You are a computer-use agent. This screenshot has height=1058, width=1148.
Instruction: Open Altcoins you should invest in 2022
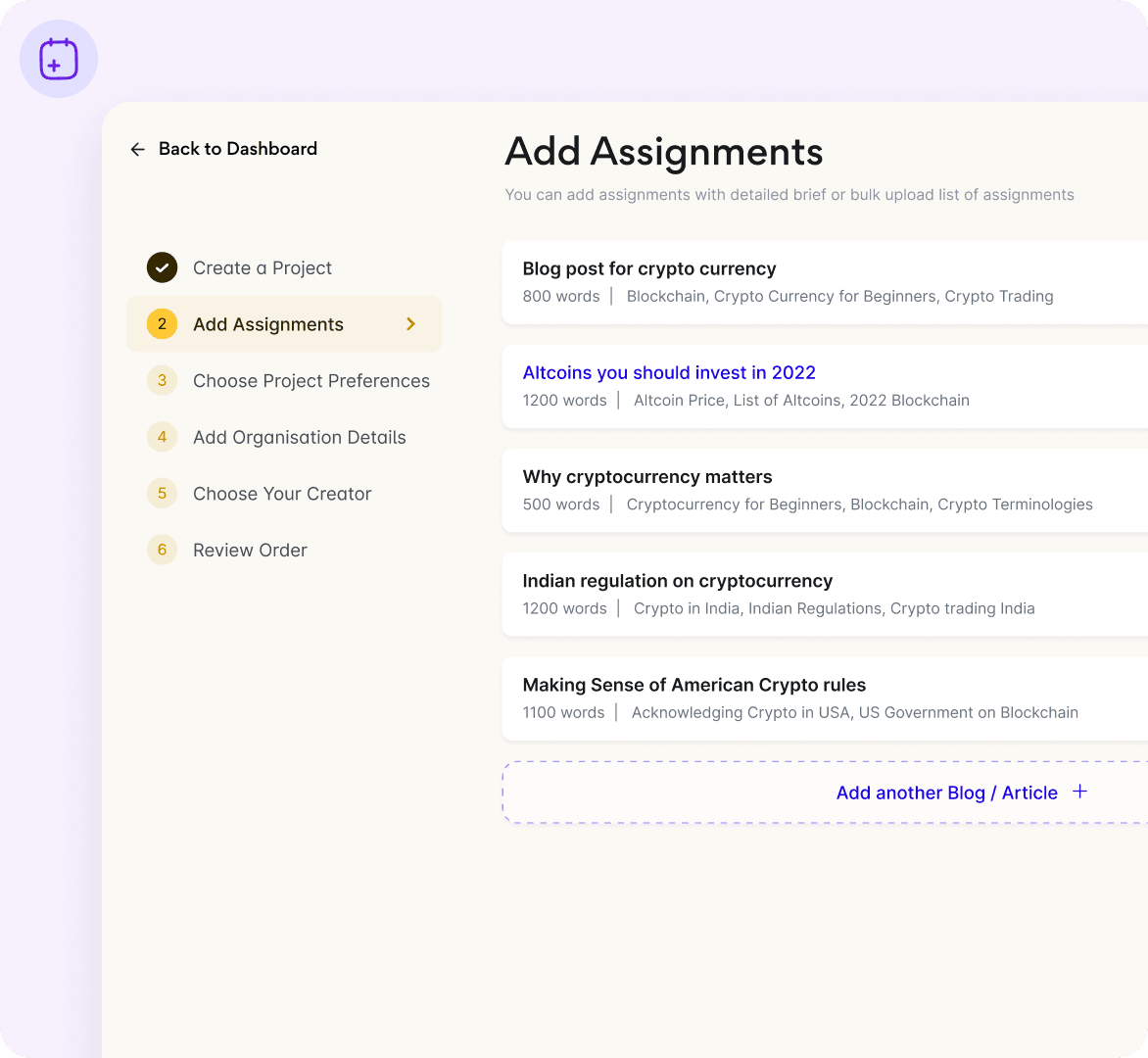pyautogui.click(x=669, y=373)
